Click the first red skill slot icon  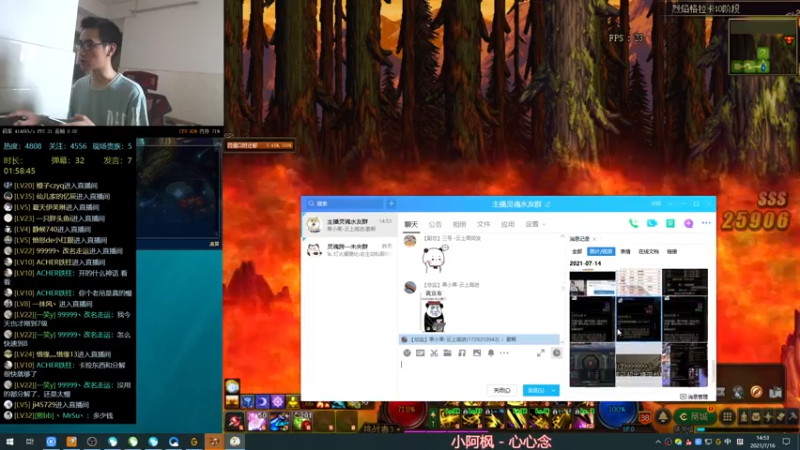(235, 421)
